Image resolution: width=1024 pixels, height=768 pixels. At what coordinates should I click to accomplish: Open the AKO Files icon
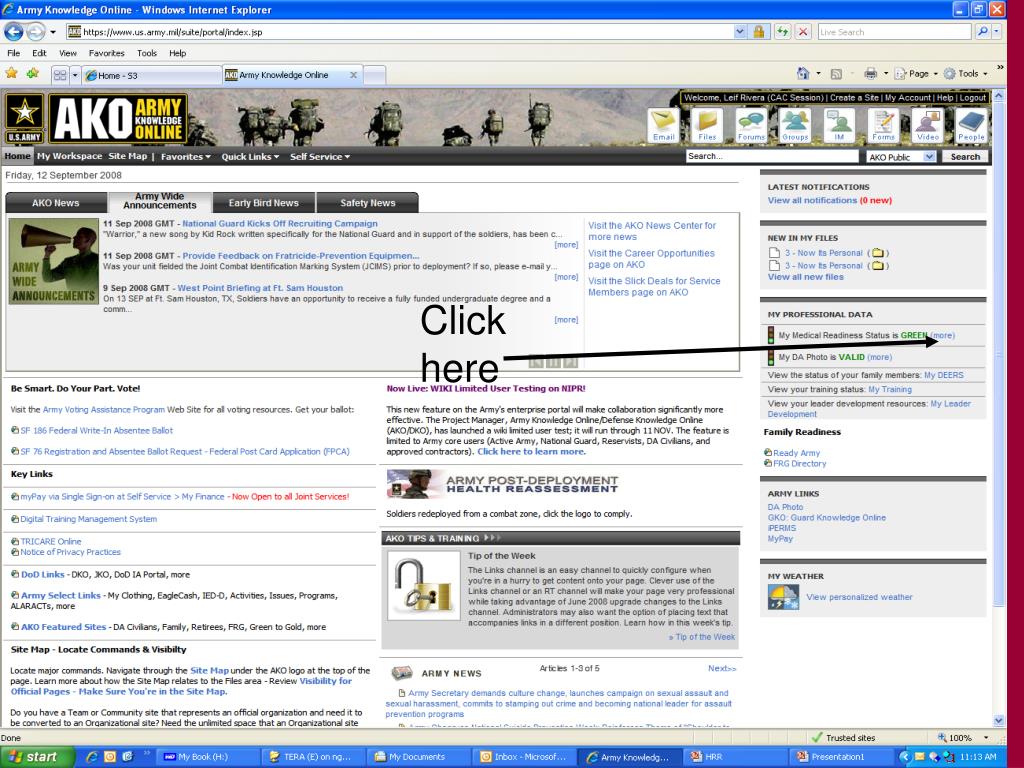(707, 125)
